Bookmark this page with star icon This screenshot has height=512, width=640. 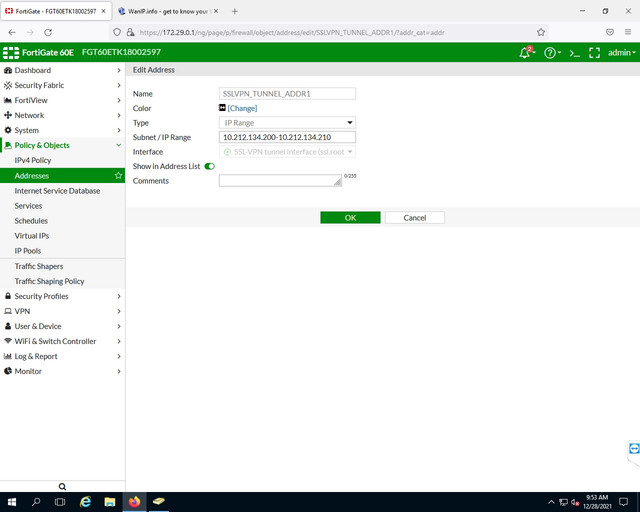pyautogui.click(x=541, y=32)
